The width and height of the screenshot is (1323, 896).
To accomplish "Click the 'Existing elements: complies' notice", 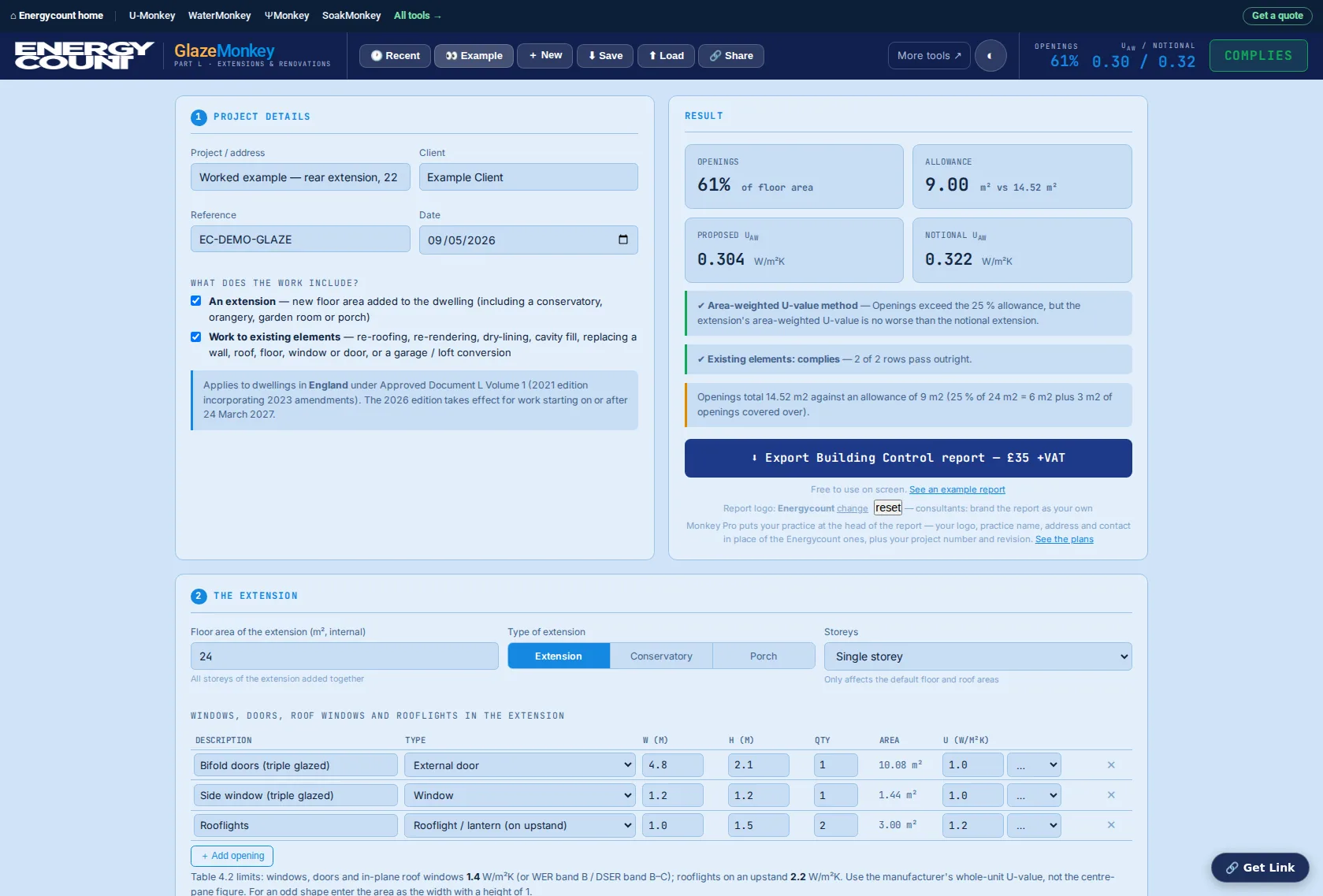I will click(909, 359).
